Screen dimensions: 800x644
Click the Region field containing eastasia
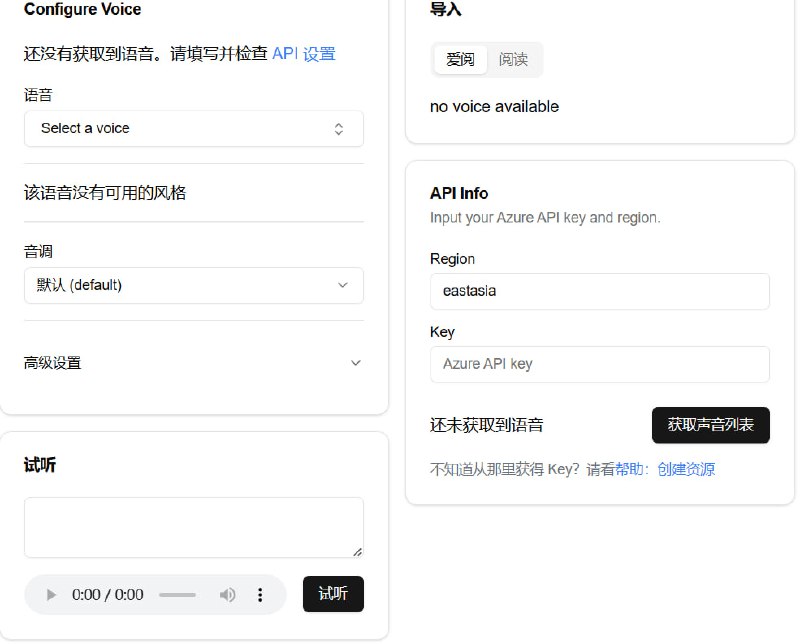point(599,291)
